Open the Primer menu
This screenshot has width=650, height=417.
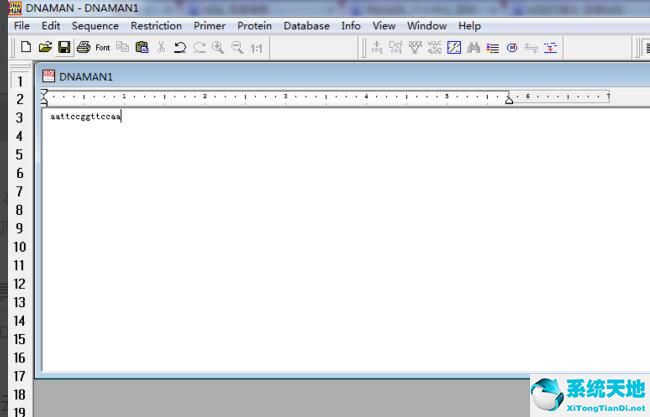click(210, 26)
